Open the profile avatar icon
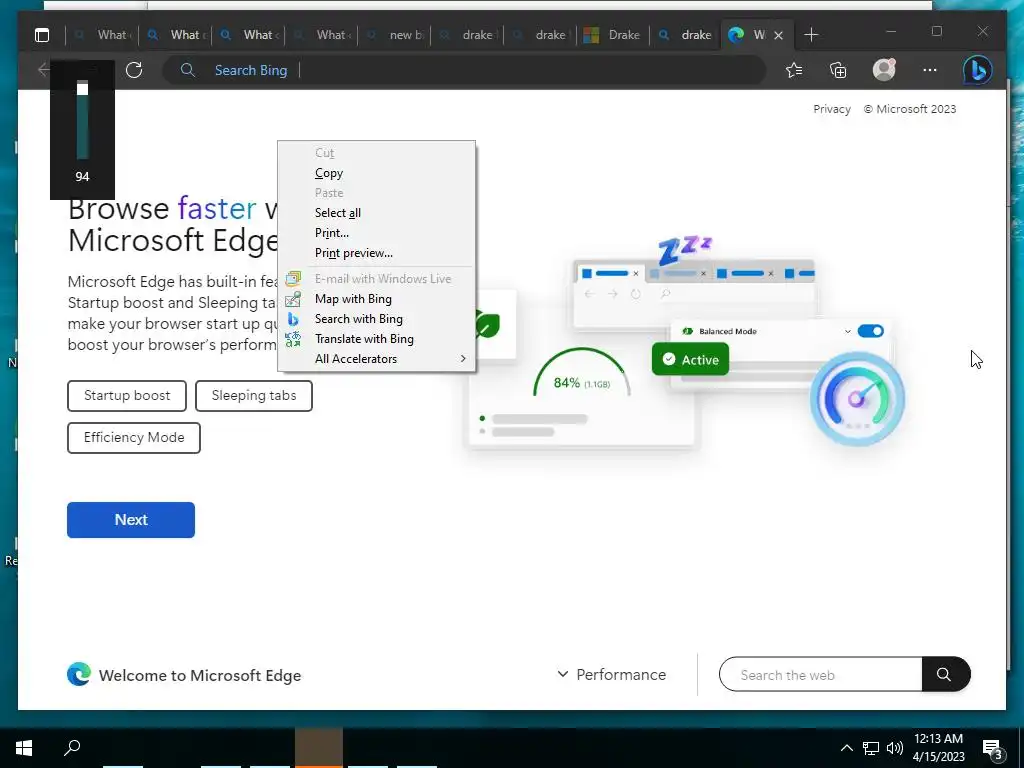This screenshot has width=1024, height=768. tap(884, 70)
